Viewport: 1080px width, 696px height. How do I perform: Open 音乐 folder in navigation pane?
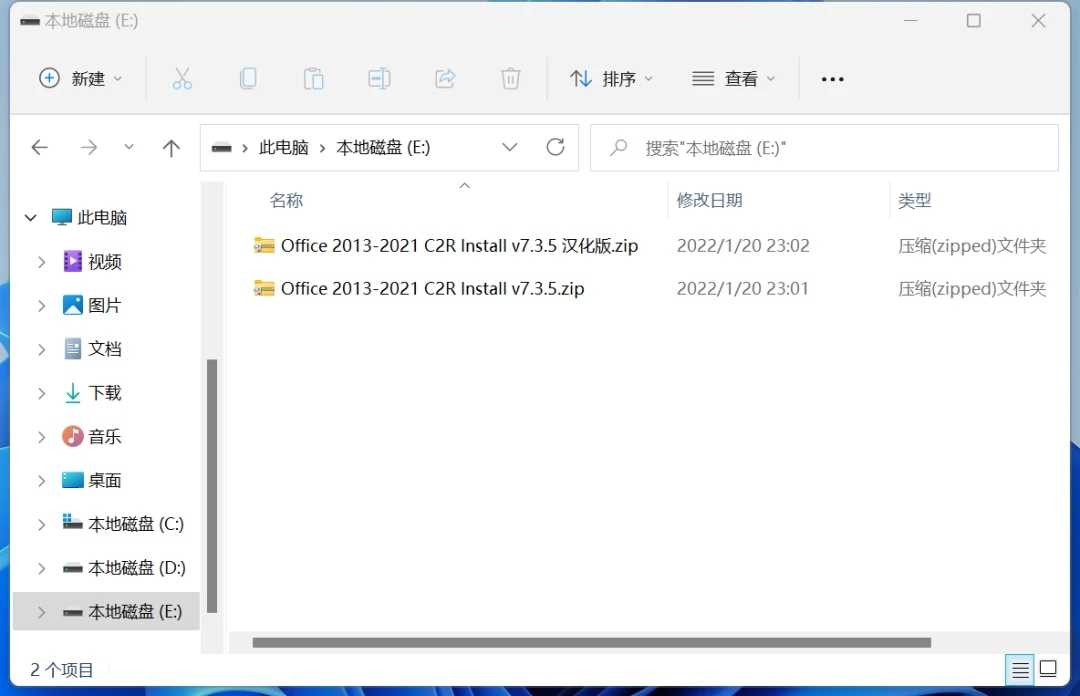click(105, 437)
